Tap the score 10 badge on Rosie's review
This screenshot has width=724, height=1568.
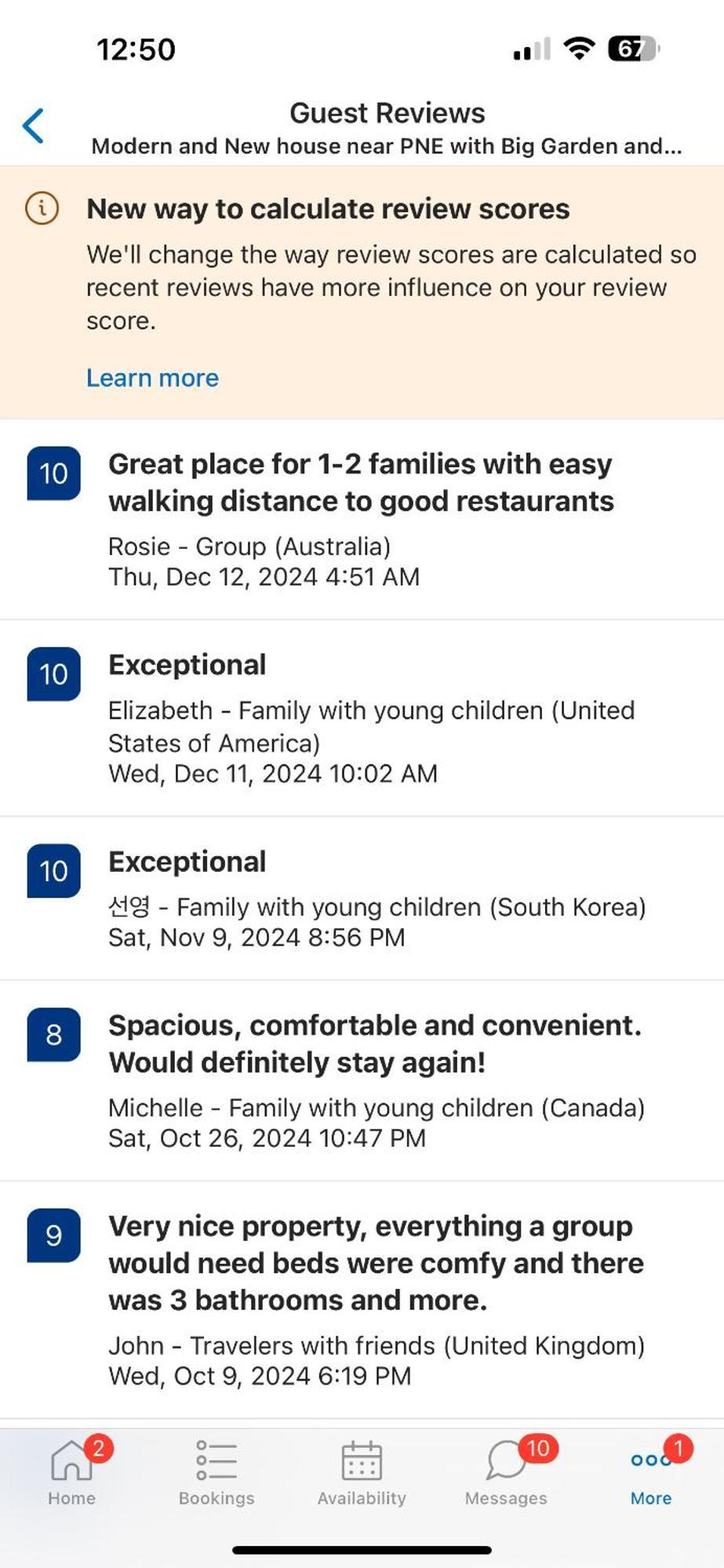click(x=53, y=473)
